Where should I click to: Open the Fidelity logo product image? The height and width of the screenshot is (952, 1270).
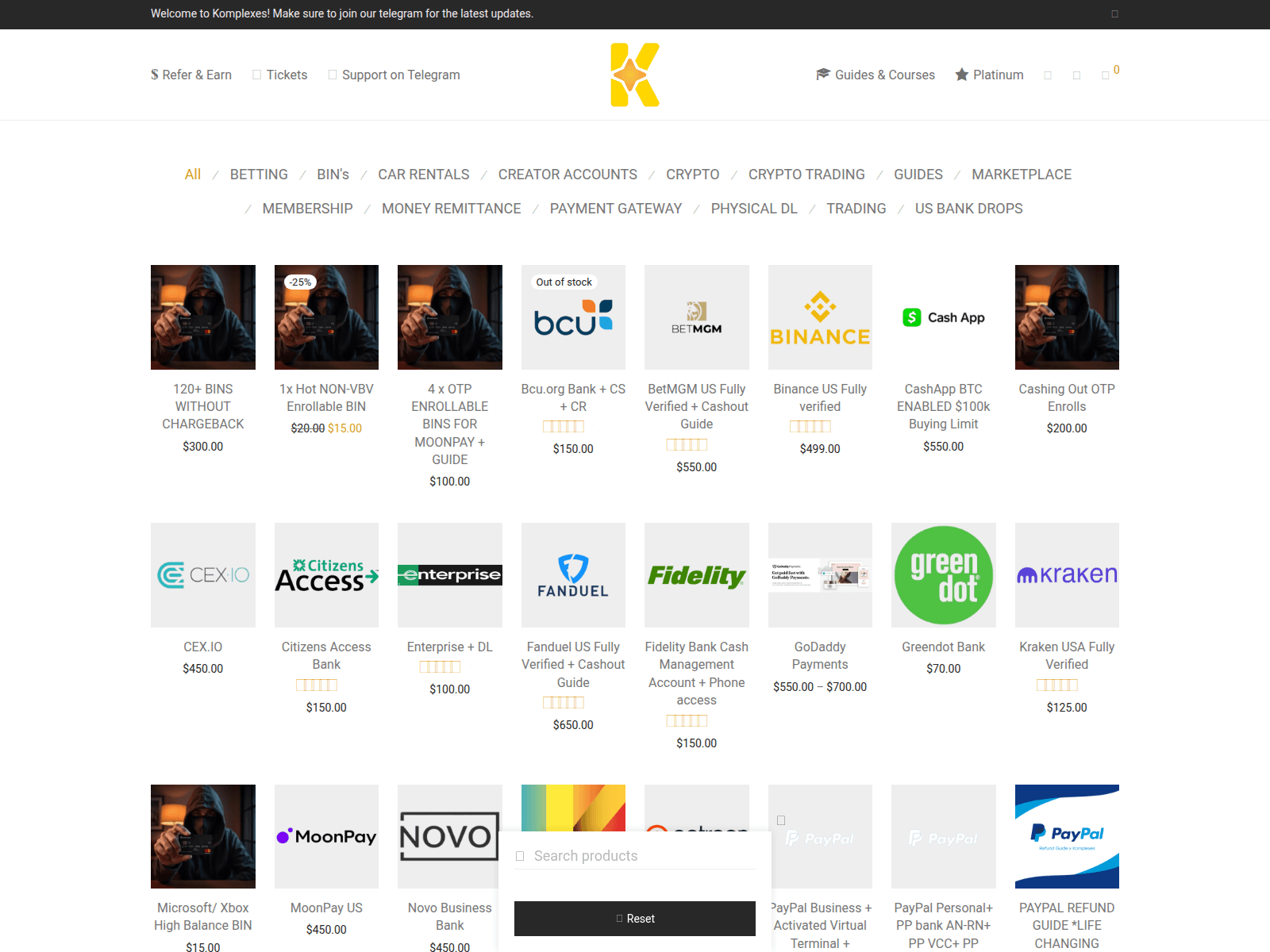697,575
